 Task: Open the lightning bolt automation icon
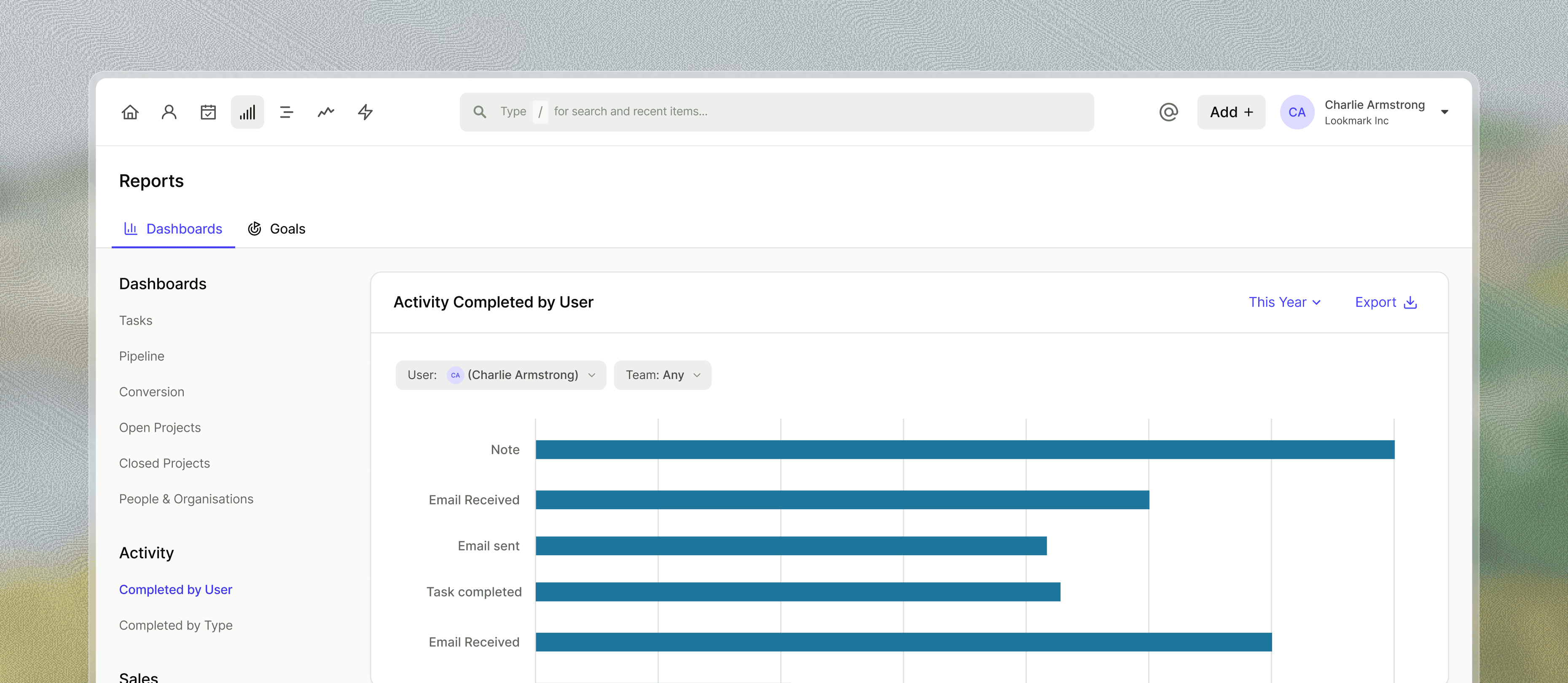click(365, 112)
